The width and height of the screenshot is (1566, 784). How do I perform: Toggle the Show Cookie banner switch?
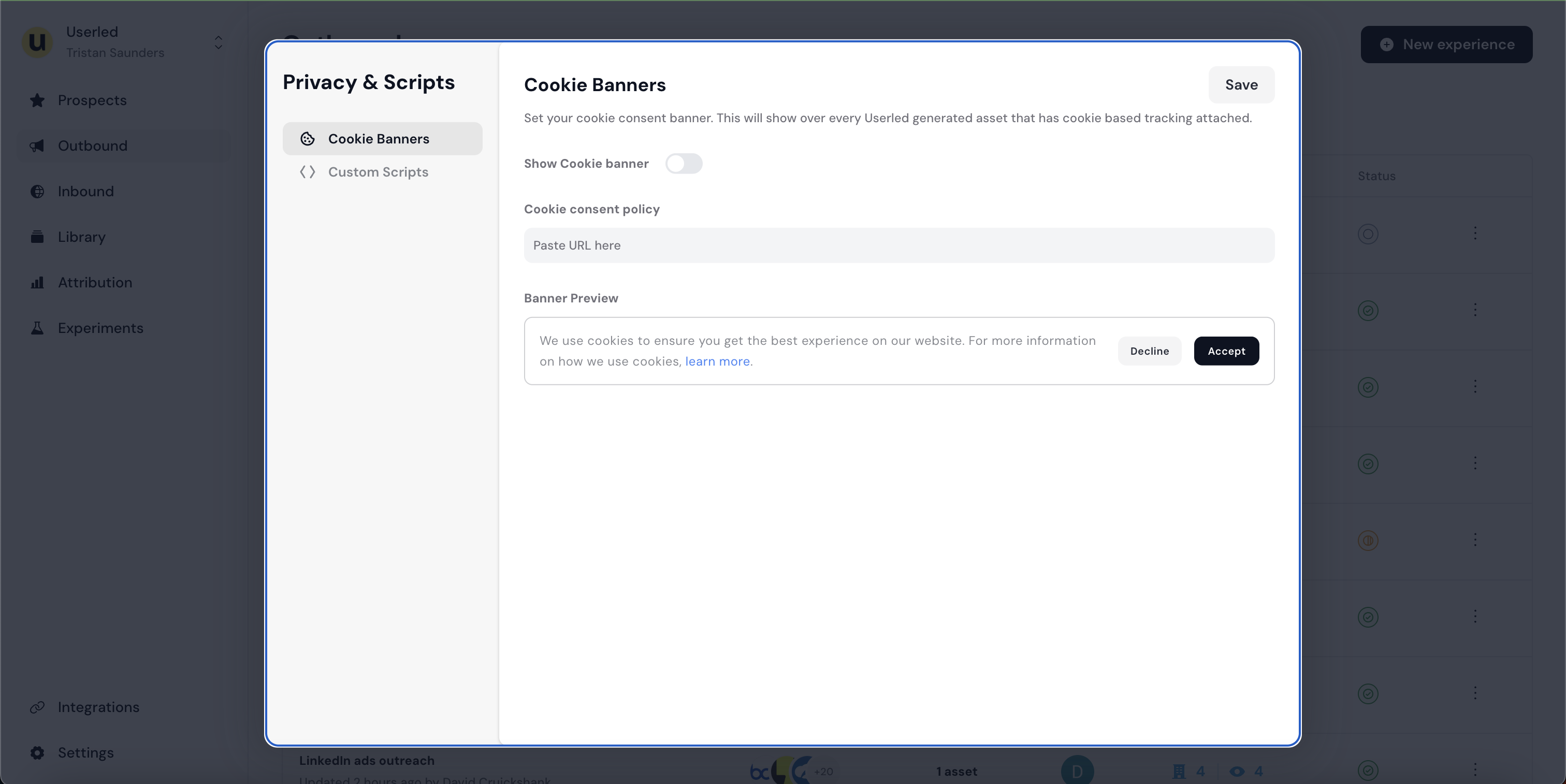tap(683, 164)
